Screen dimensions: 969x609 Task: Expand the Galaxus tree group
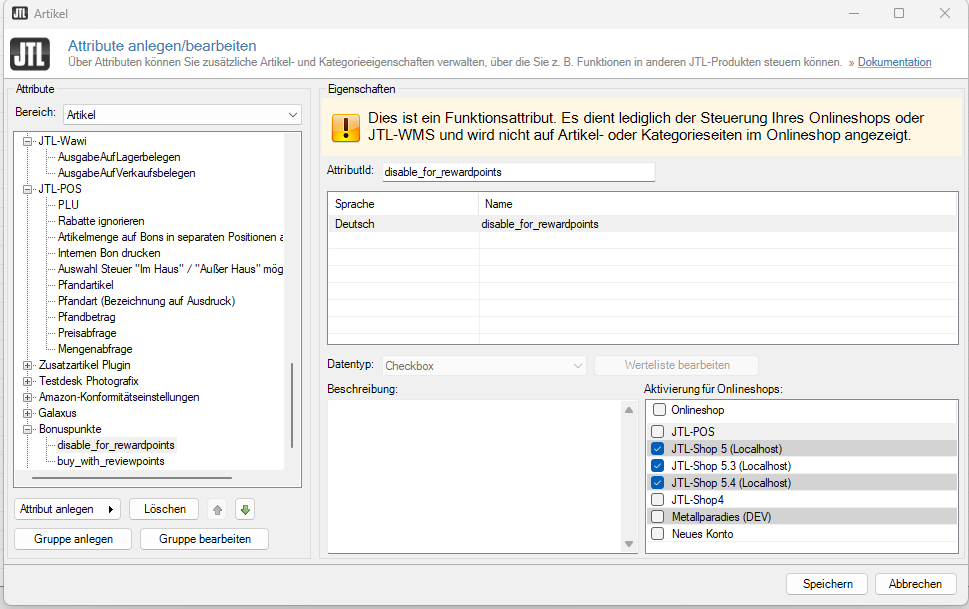point(27,413)
